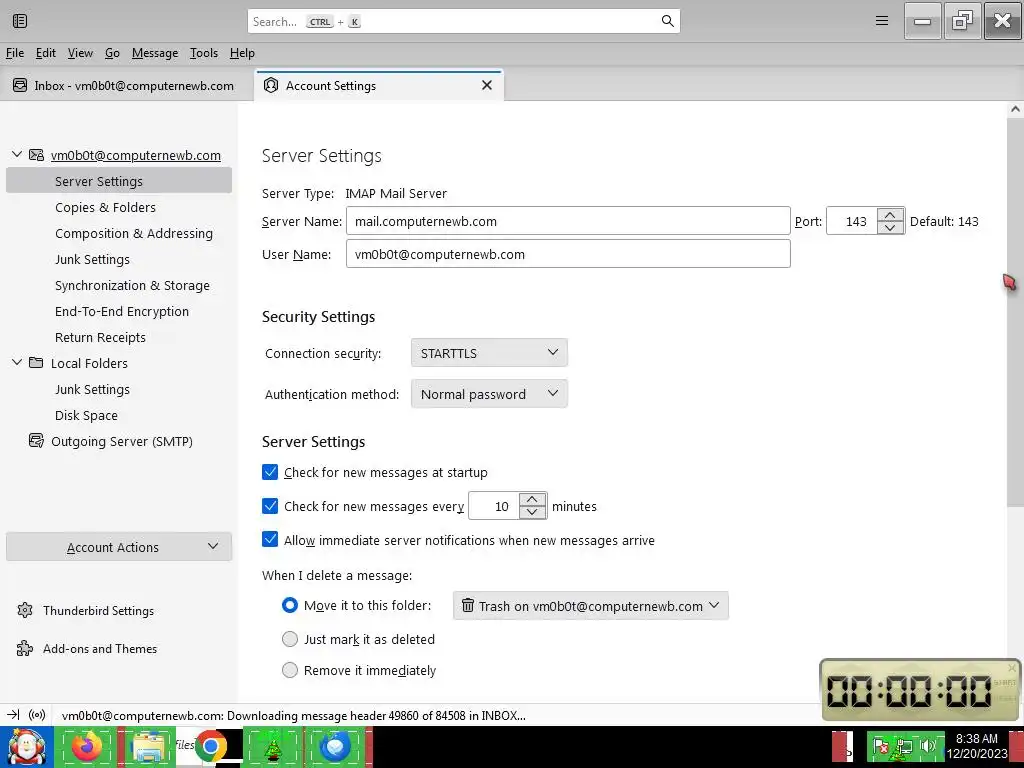Screen dimensions: 1024x768
Task: Open the Edit menu
Action: (45, 53)
